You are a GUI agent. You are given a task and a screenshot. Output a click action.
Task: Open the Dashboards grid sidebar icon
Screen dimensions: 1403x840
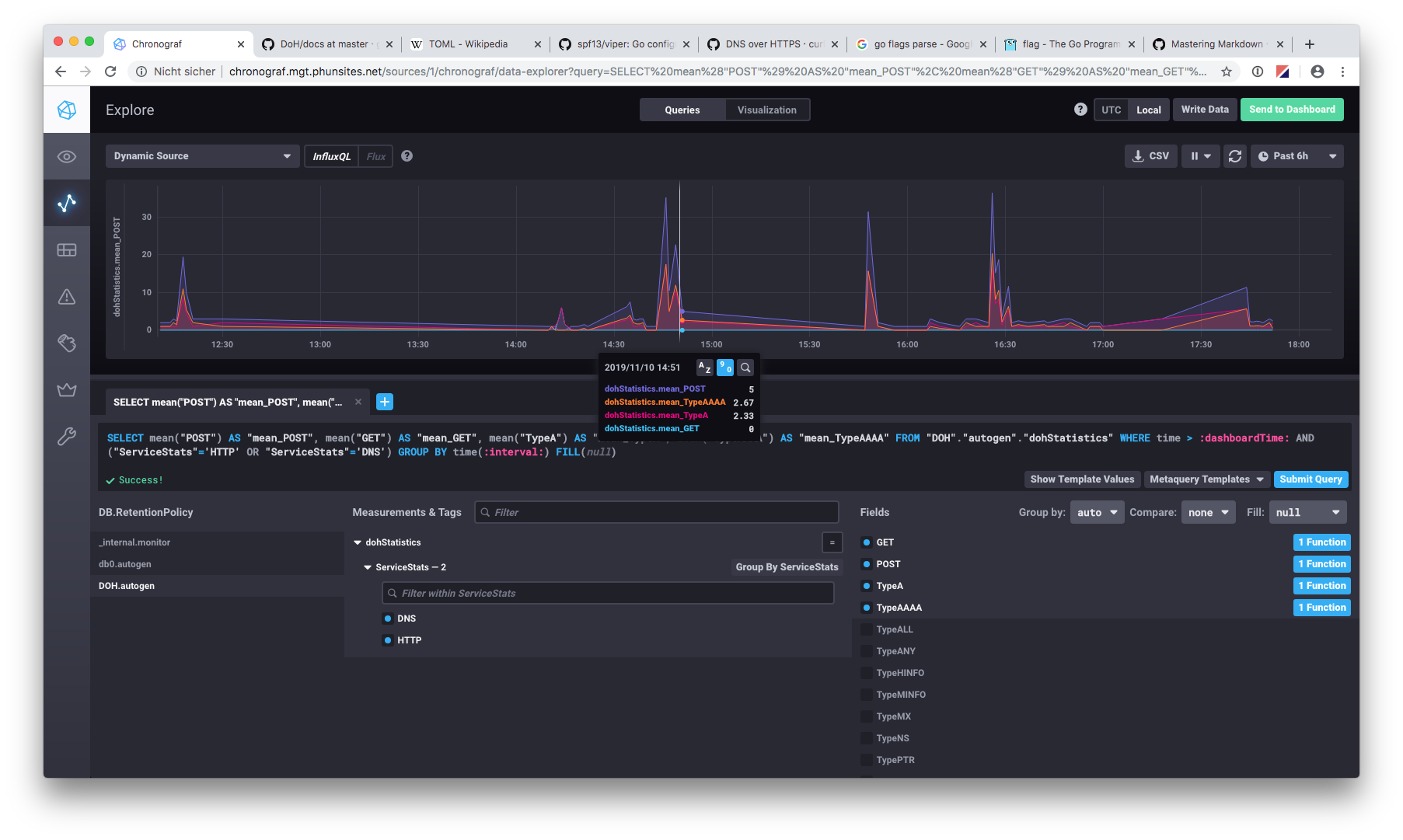pyautogui.click(x=67, y=250)
